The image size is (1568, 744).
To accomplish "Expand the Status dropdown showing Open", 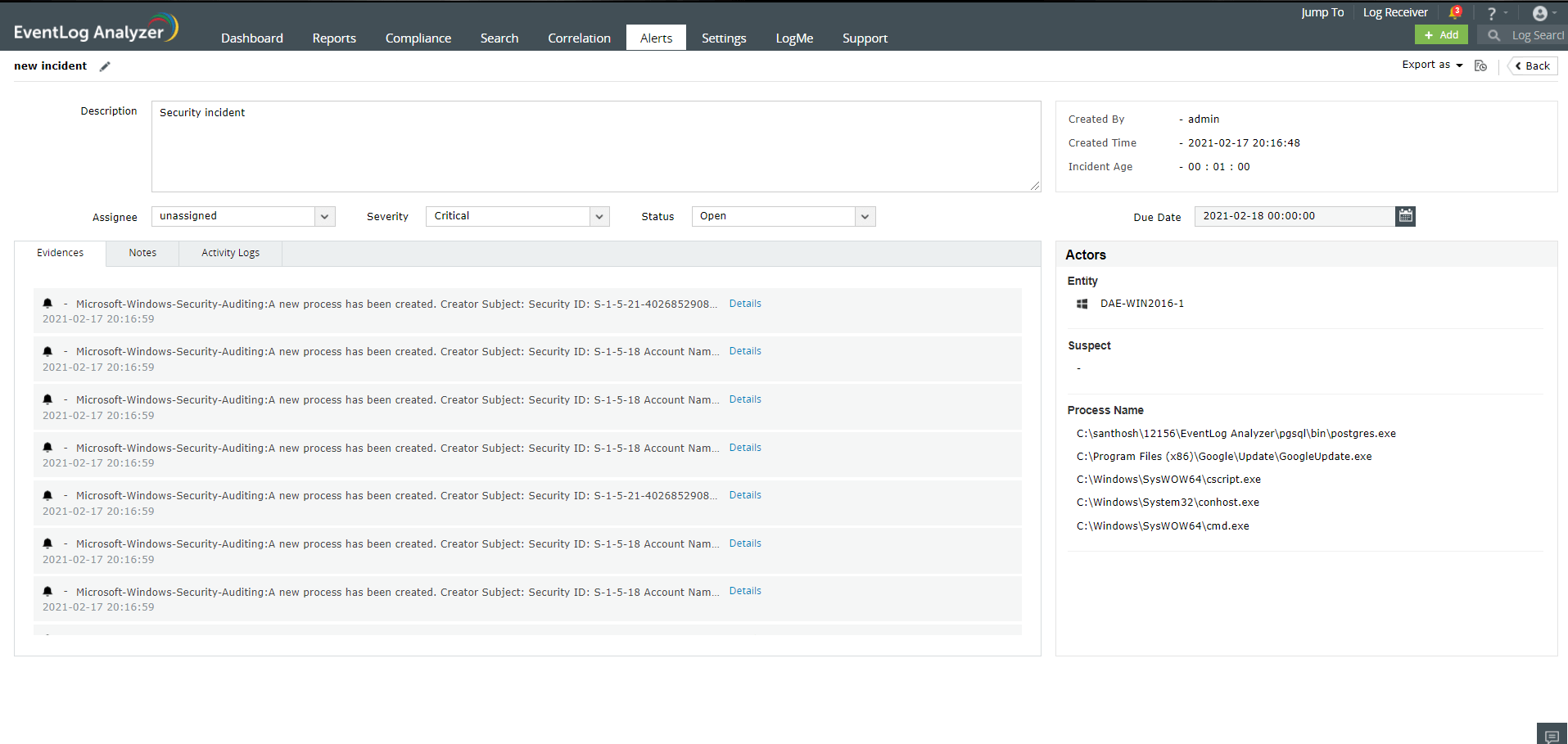I will [865, 217].
